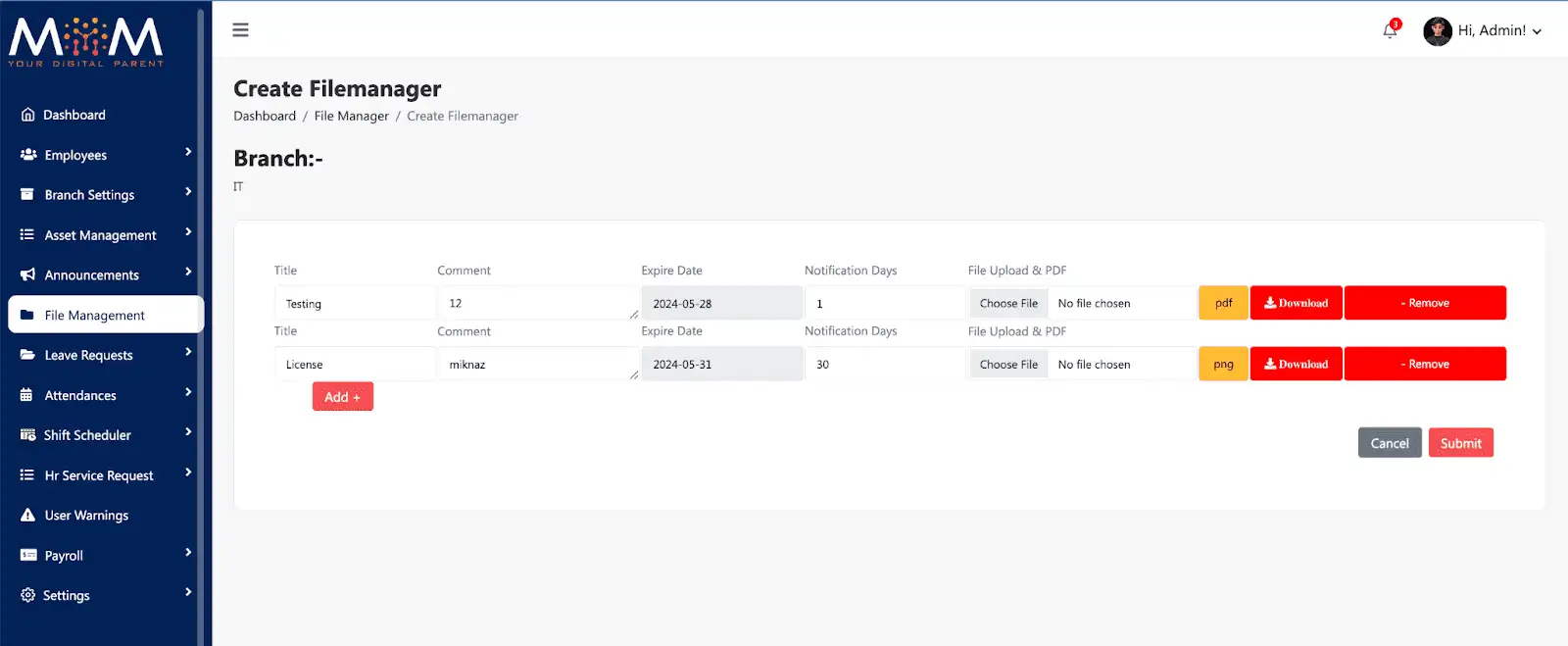Click the Attendances calendar icon
The width and height of the screenshot is (1568, 646).
point(26,395)
